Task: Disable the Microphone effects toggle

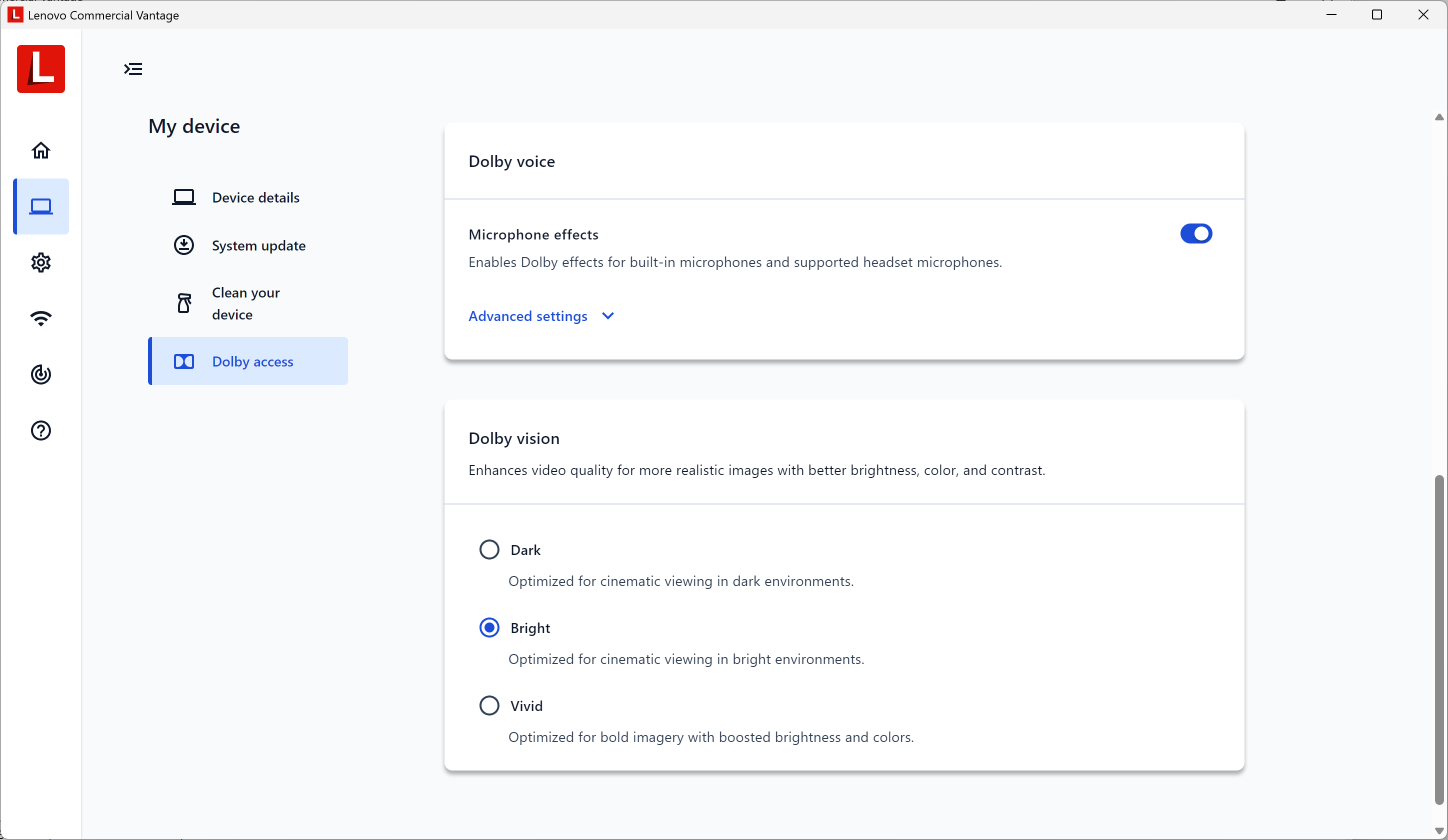Action: click(x=1195, y=234)
